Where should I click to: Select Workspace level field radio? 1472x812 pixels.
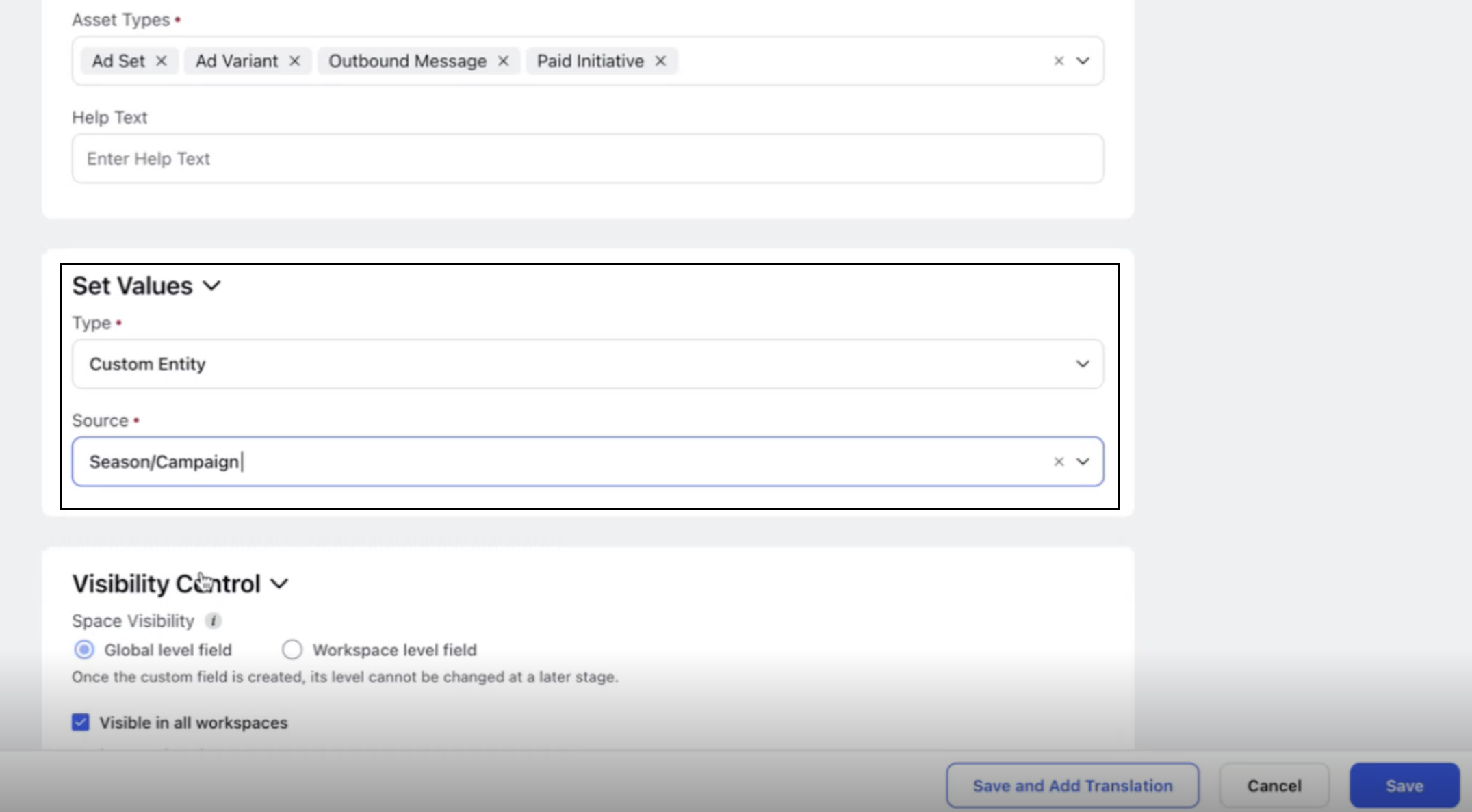292,650
